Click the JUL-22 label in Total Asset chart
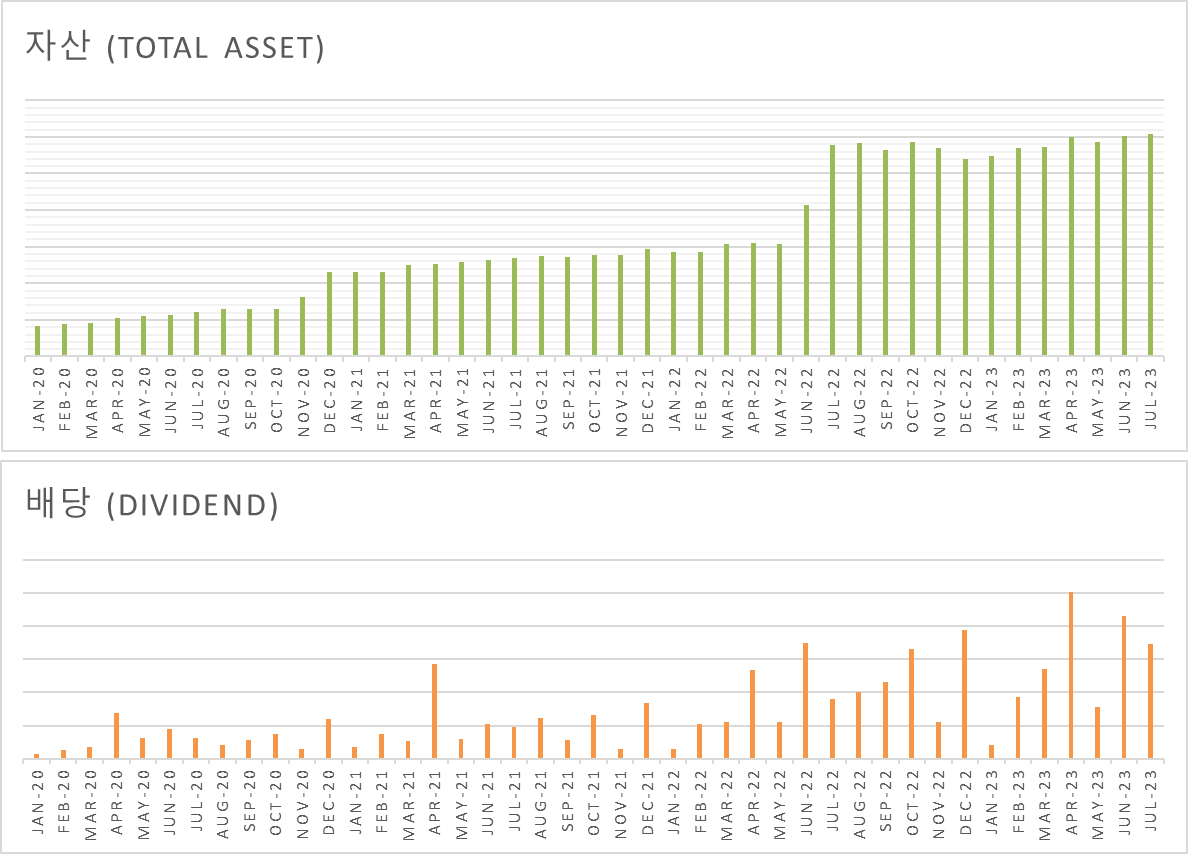Screen dimensions: 1188x854 (x=833, y=399)
